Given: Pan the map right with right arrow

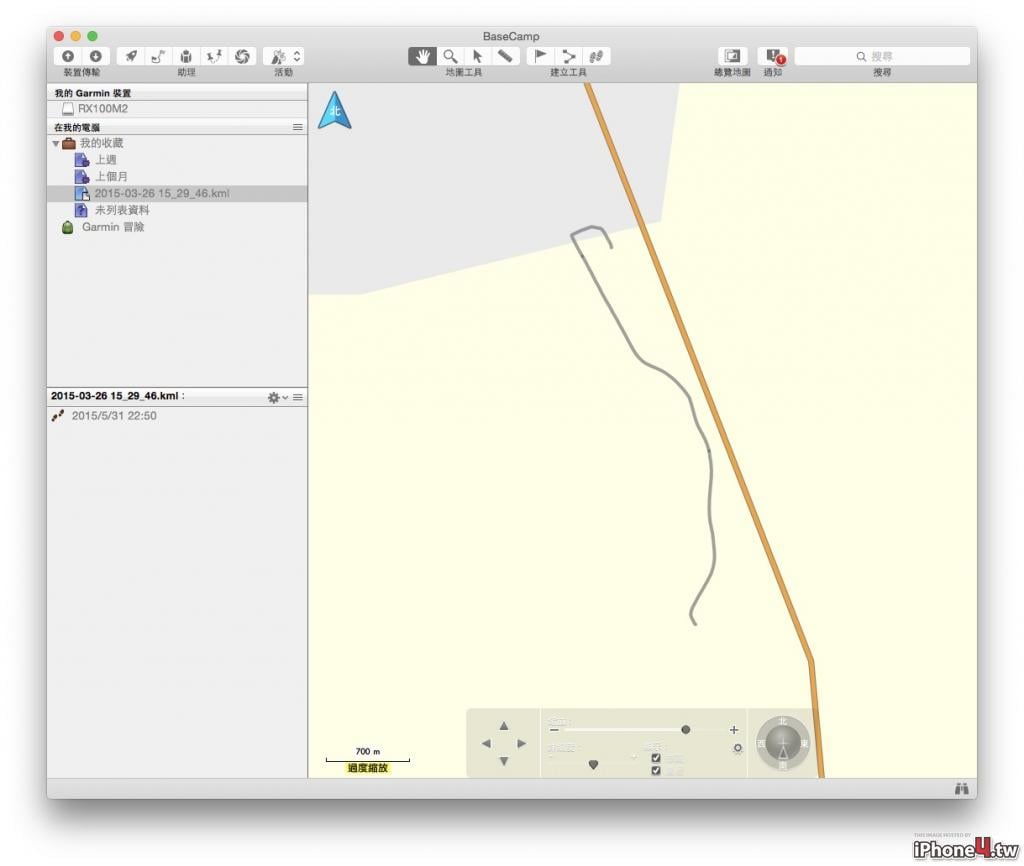Looking at the screenshot, I should coord(521,743).
